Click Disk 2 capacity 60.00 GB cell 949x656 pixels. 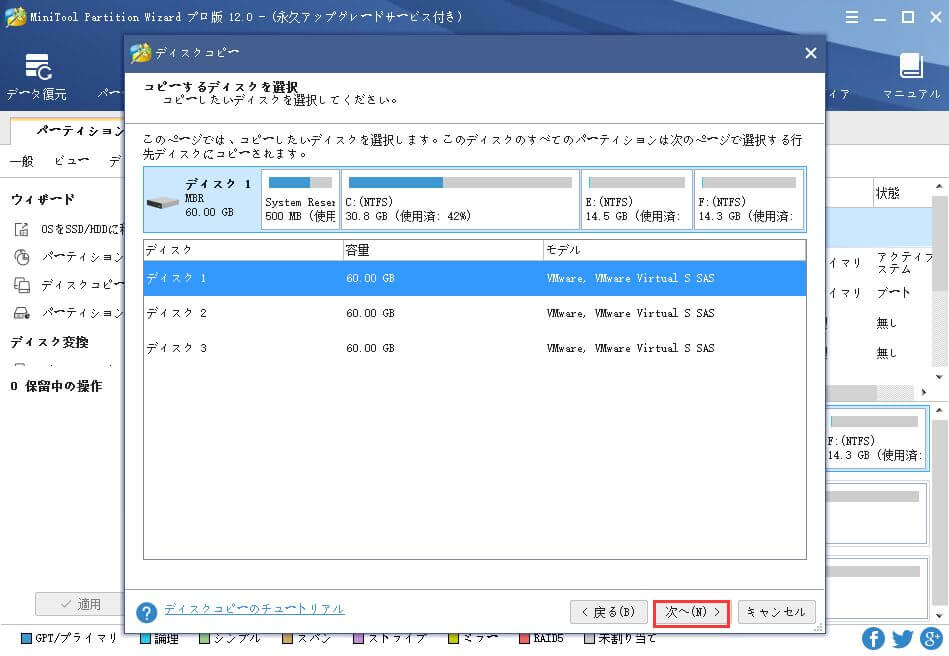coord(370,313)
